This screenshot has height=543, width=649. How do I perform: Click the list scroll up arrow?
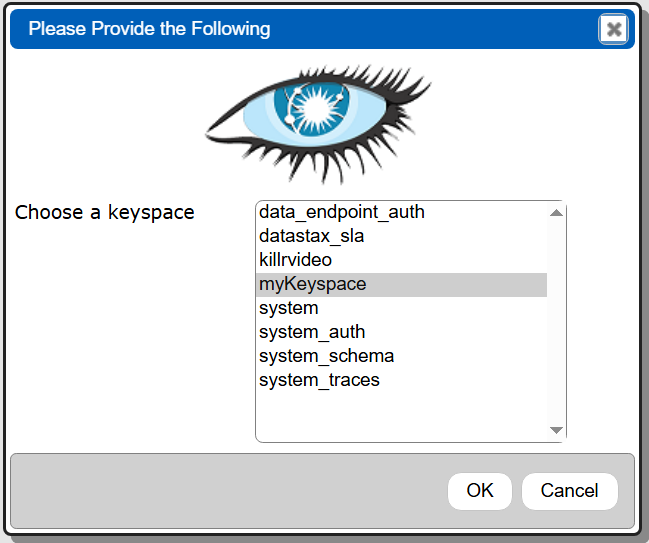click(556, 213)
